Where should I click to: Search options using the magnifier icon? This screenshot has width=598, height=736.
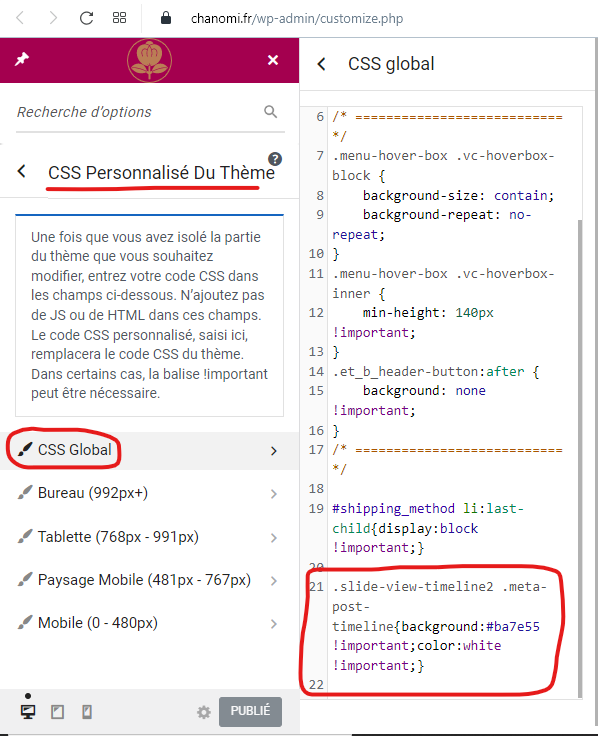pos(270,112)
